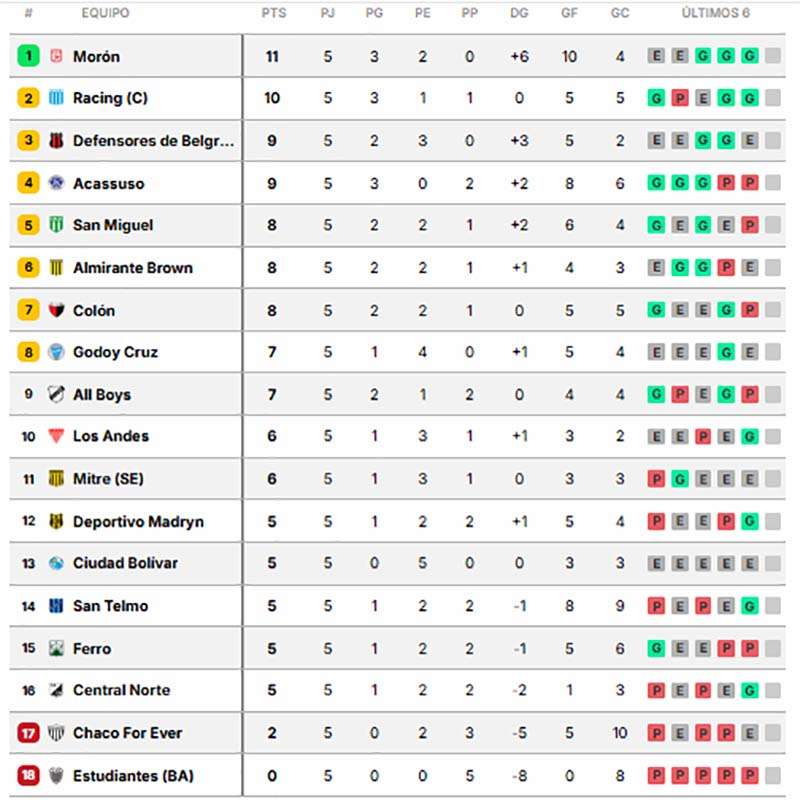The image size is (800, 805).
Task: Click the Morón club crest icon
Action: [x=56, y=57]
